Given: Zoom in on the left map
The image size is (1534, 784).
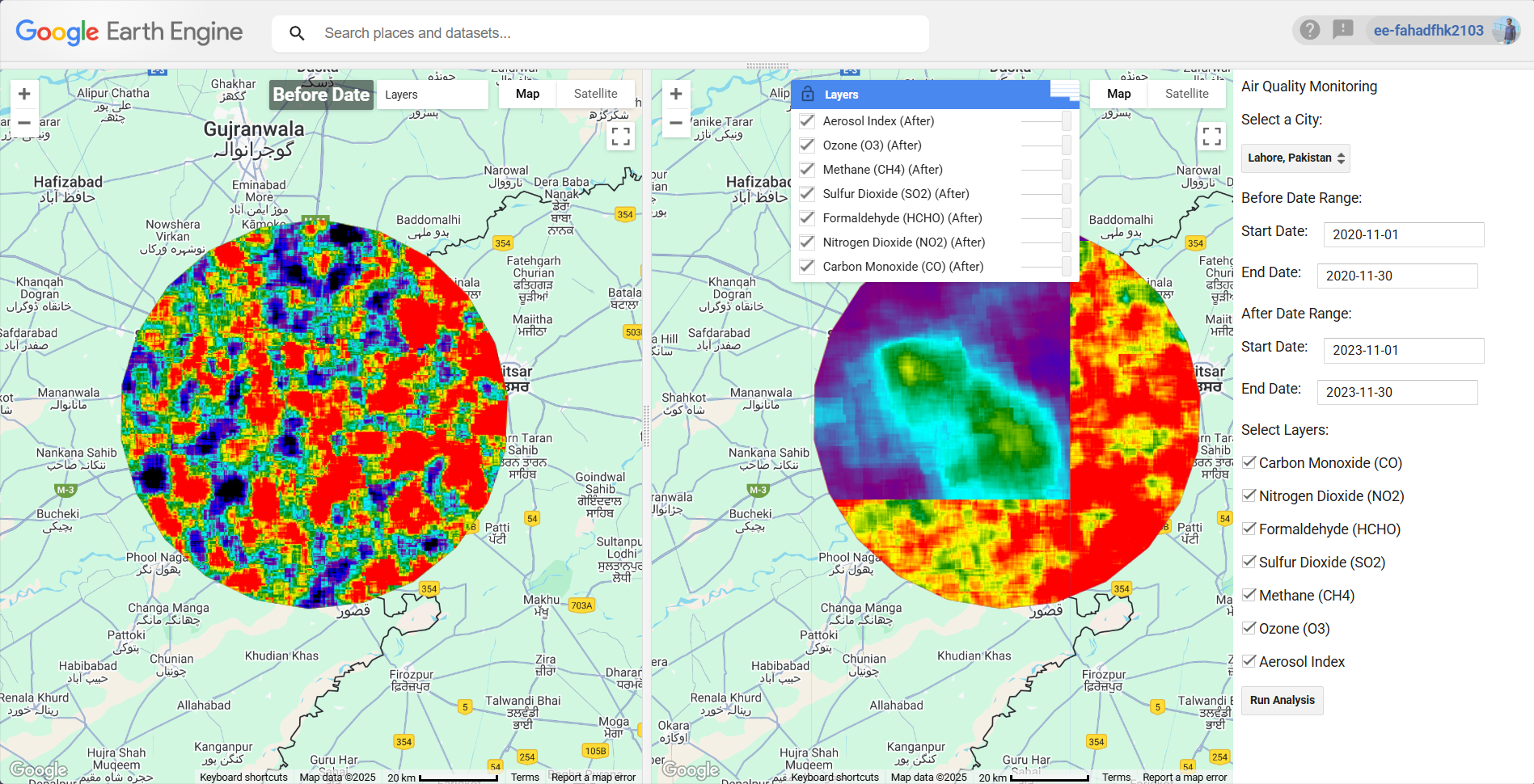Looking at the screenshot, I should [x=24, y=94].
